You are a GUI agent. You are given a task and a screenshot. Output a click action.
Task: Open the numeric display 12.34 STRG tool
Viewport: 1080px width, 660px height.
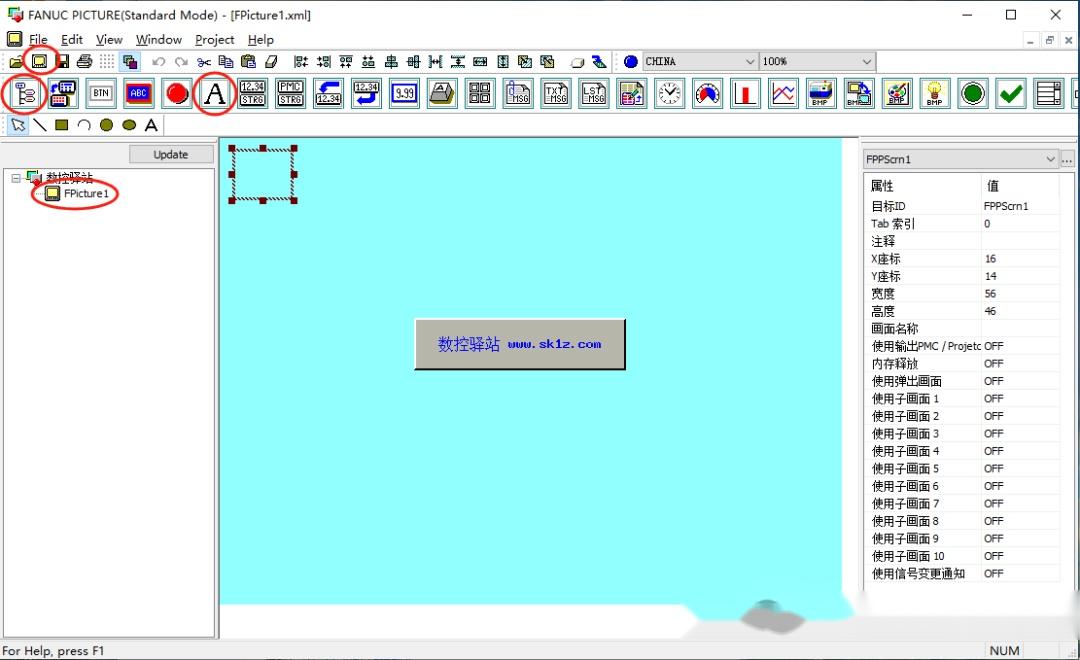[x=252, y=93]
